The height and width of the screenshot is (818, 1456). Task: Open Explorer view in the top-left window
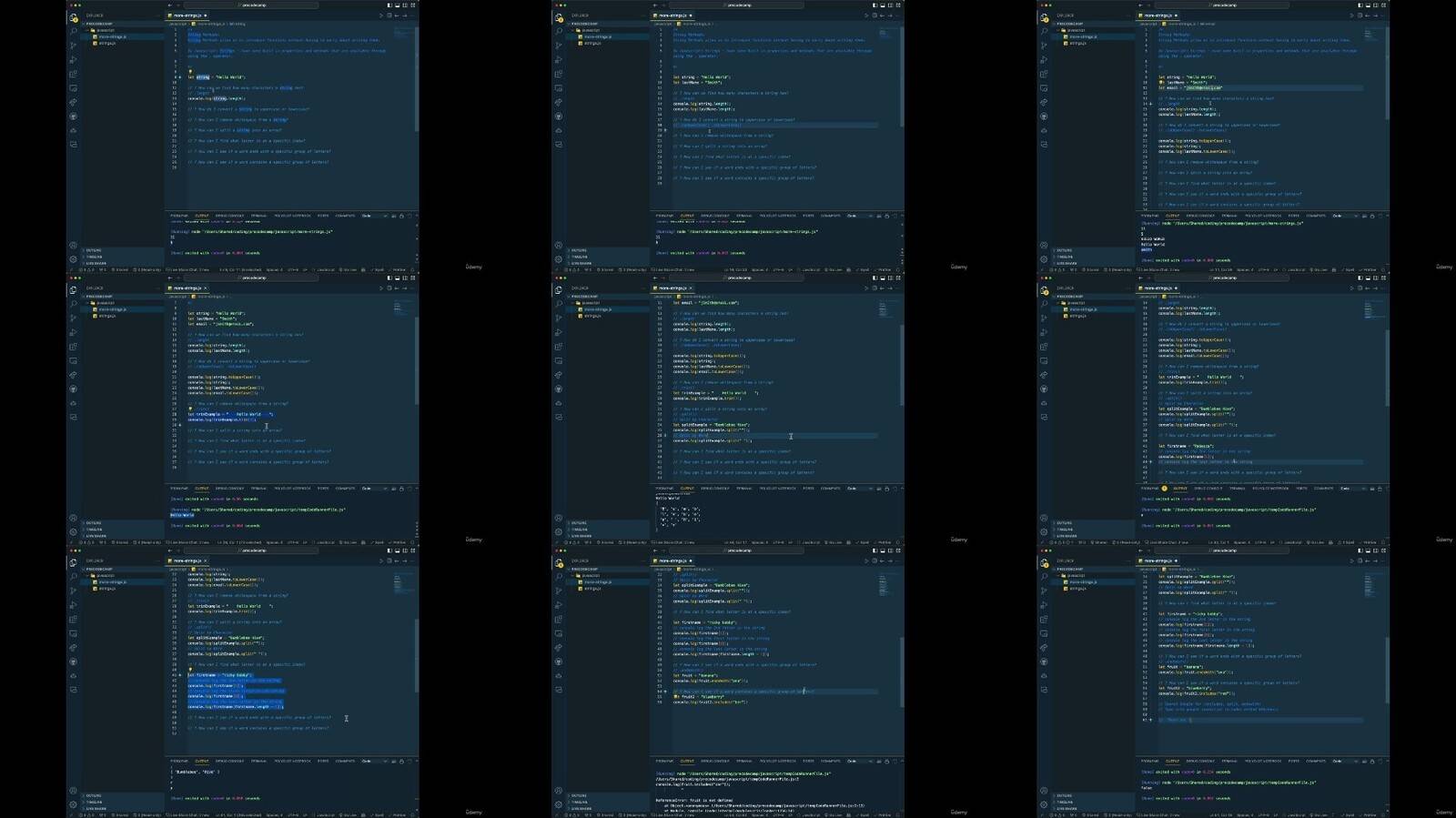(x=74, y=18)
